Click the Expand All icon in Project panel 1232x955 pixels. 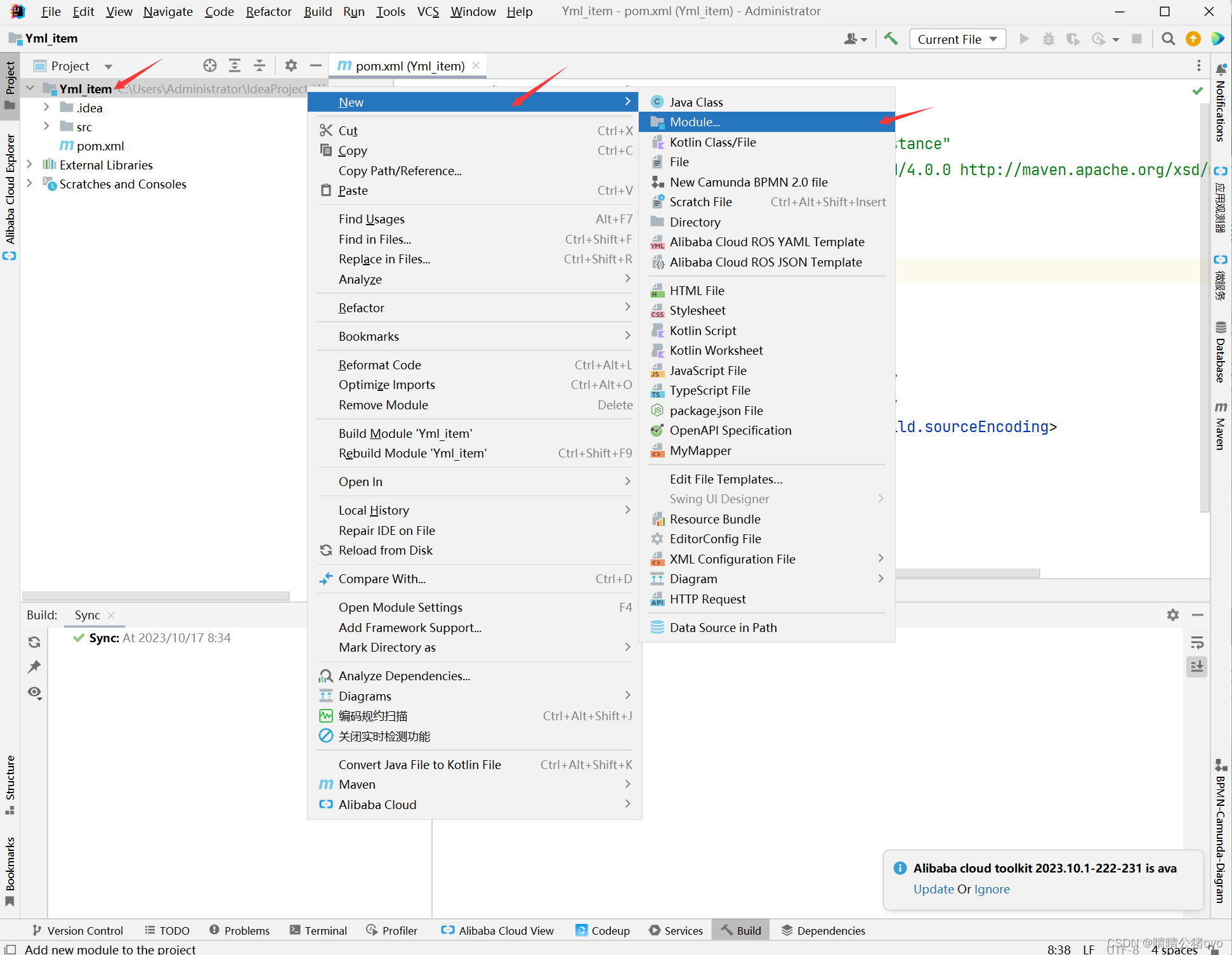[235, 65]
